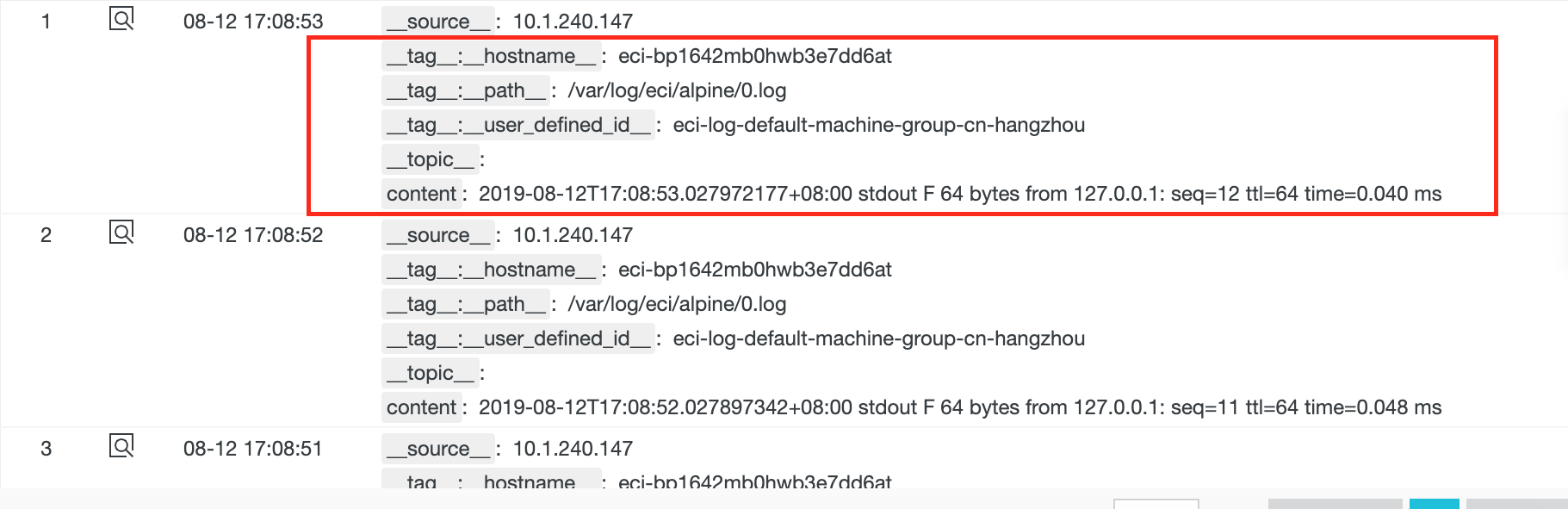Select the content label in entry 2
Image resolution: width=1568 pixels, height=509 pixels.
coord(421,407)
